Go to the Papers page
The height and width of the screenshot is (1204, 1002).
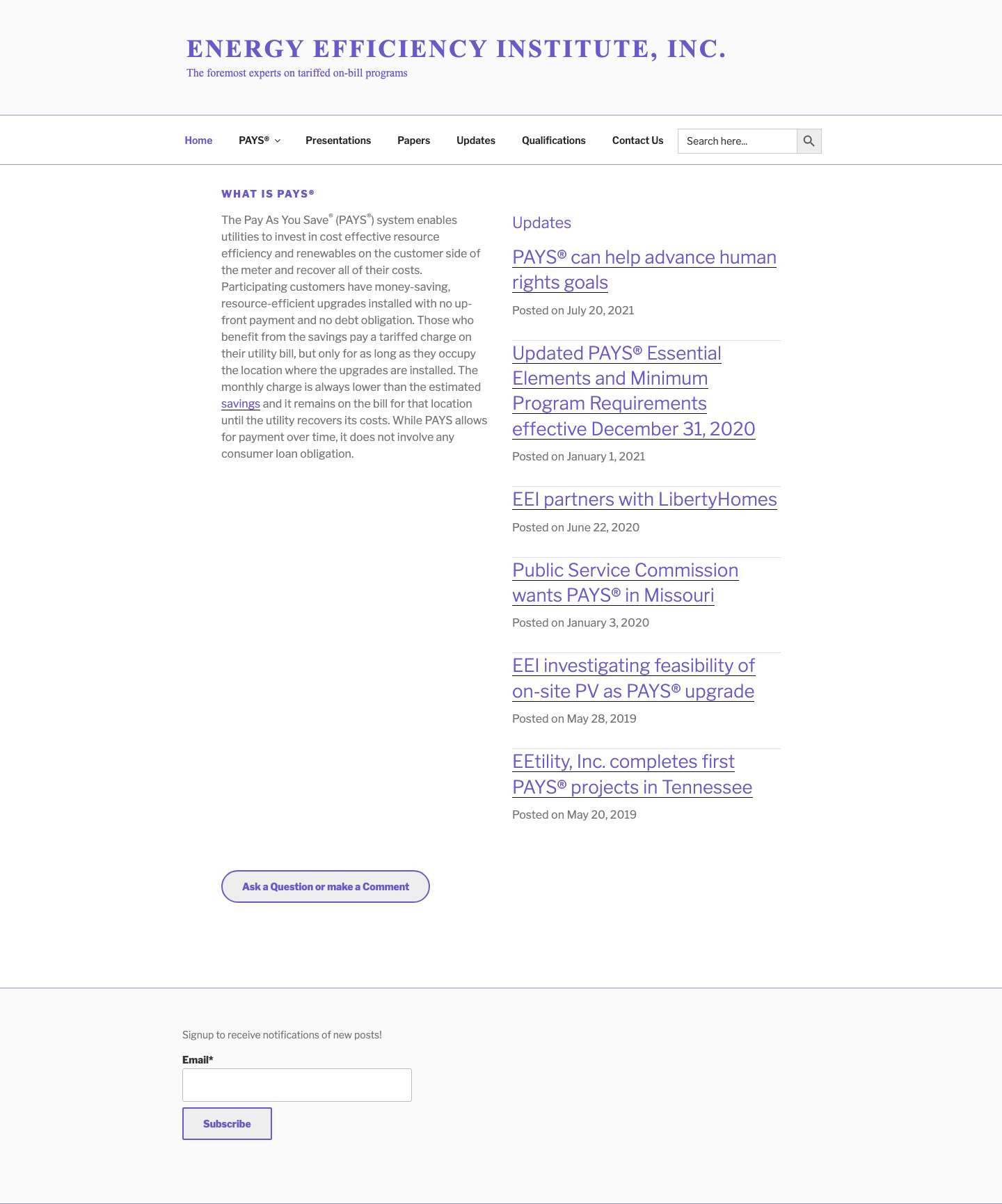(413, 141)
